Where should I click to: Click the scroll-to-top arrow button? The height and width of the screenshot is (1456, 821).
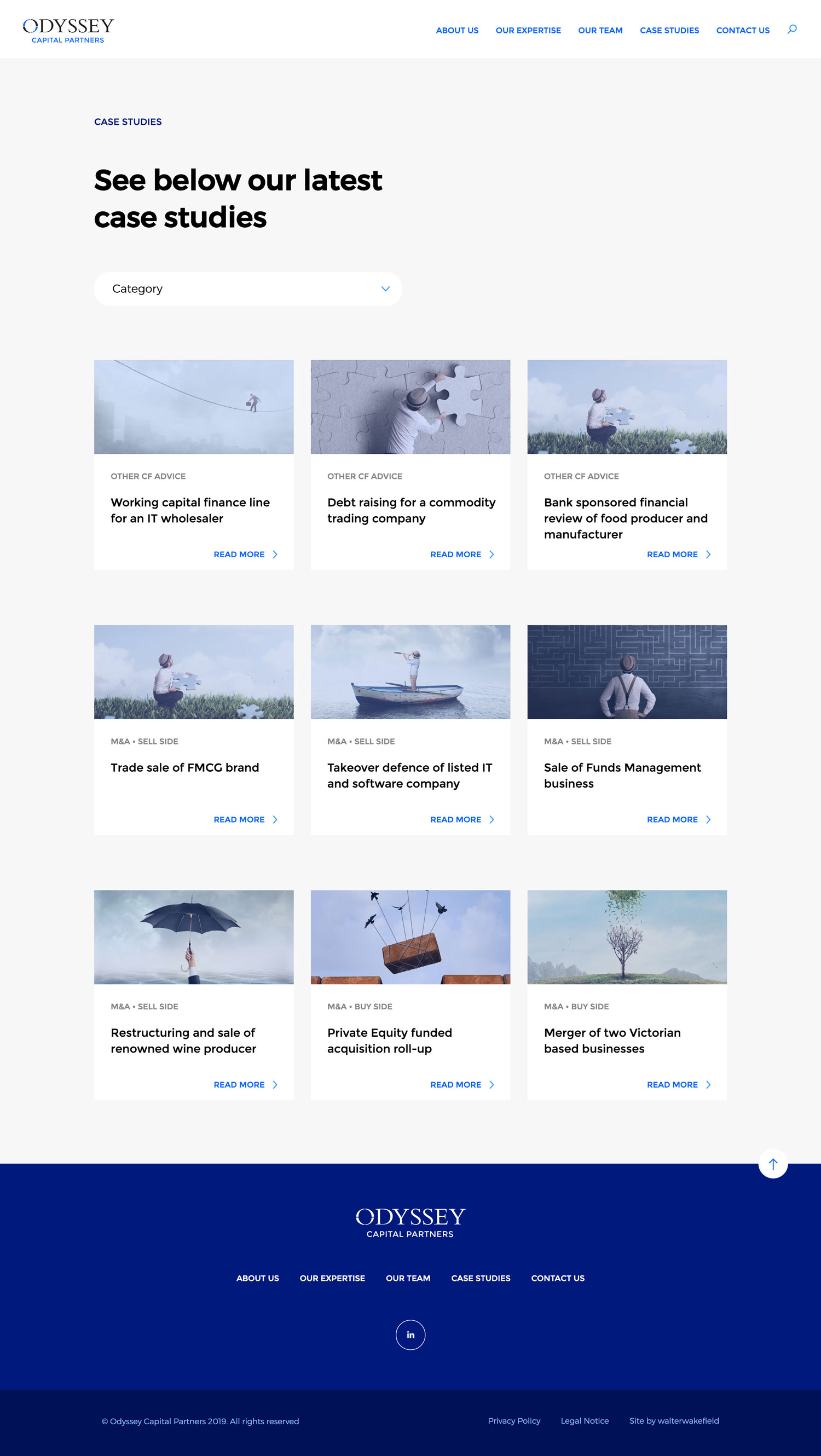click(772, 1163)
